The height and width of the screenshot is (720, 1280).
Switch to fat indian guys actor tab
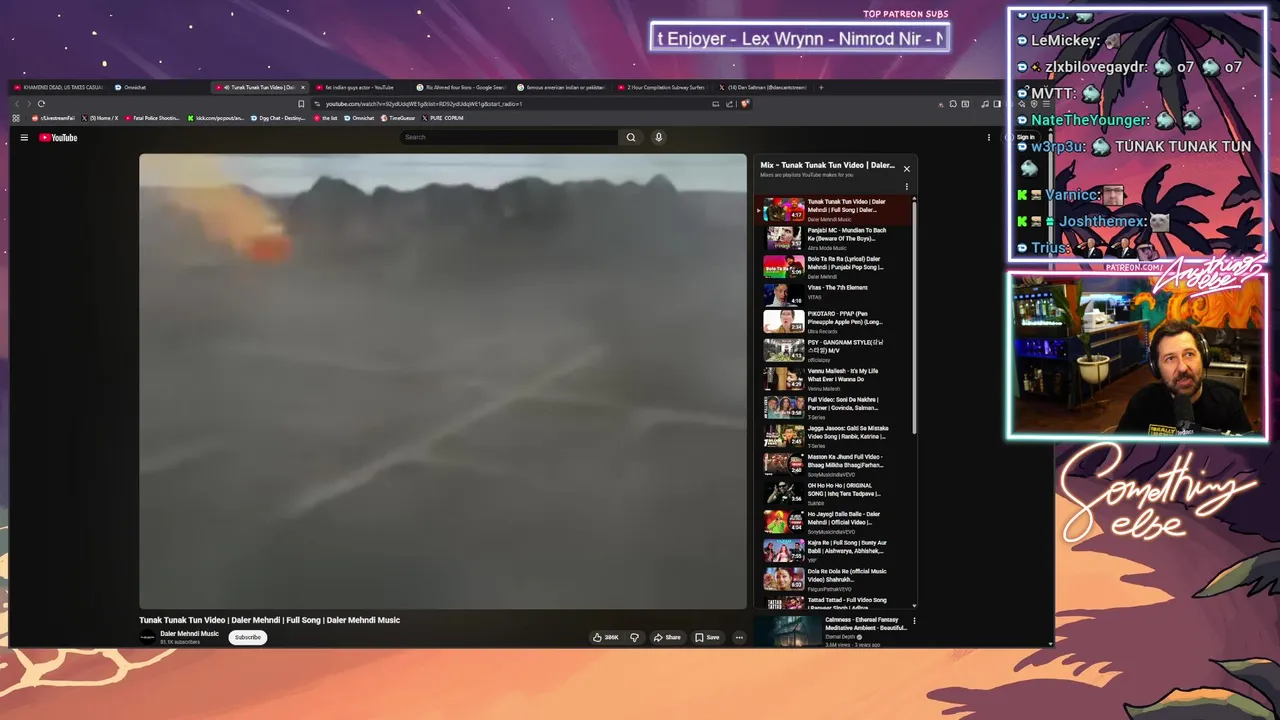(x=360, y=87)
